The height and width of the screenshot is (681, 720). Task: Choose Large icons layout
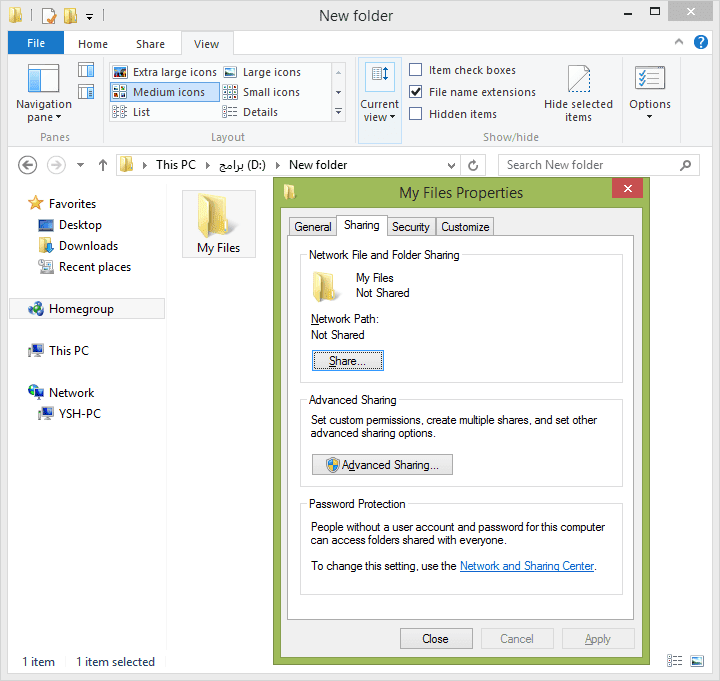pyautogui.click(x=262, y=72)
